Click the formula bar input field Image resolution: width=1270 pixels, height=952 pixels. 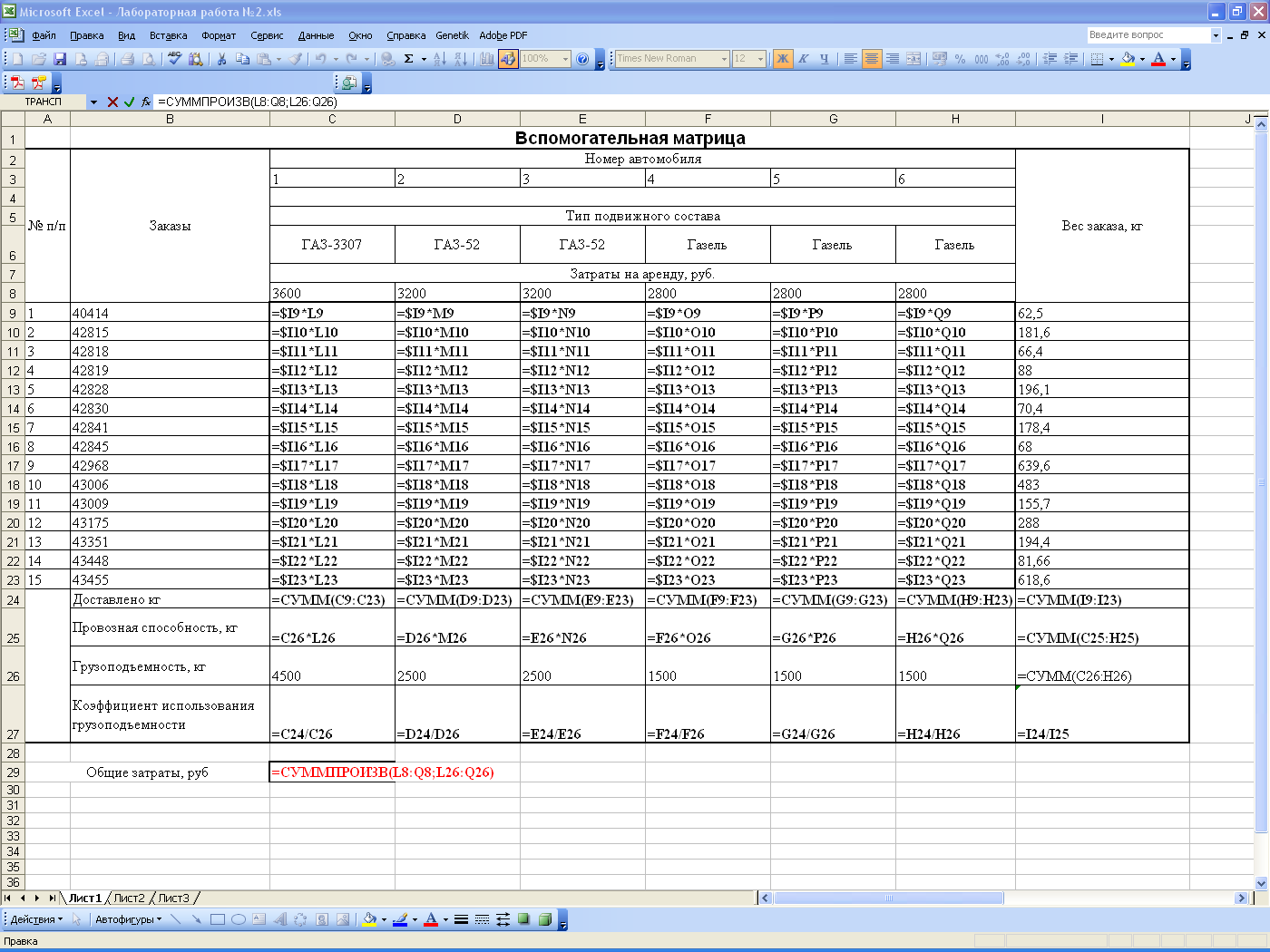711,102
